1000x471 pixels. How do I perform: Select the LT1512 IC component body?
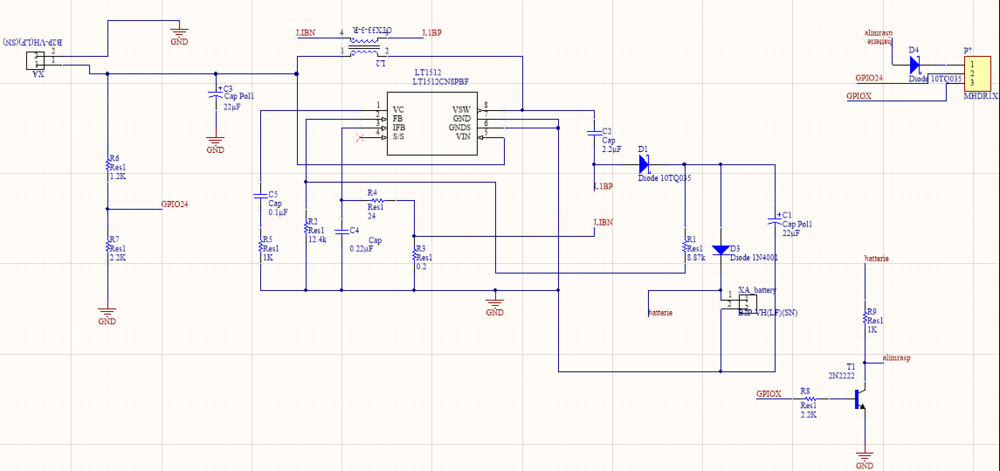coord(431,126)
